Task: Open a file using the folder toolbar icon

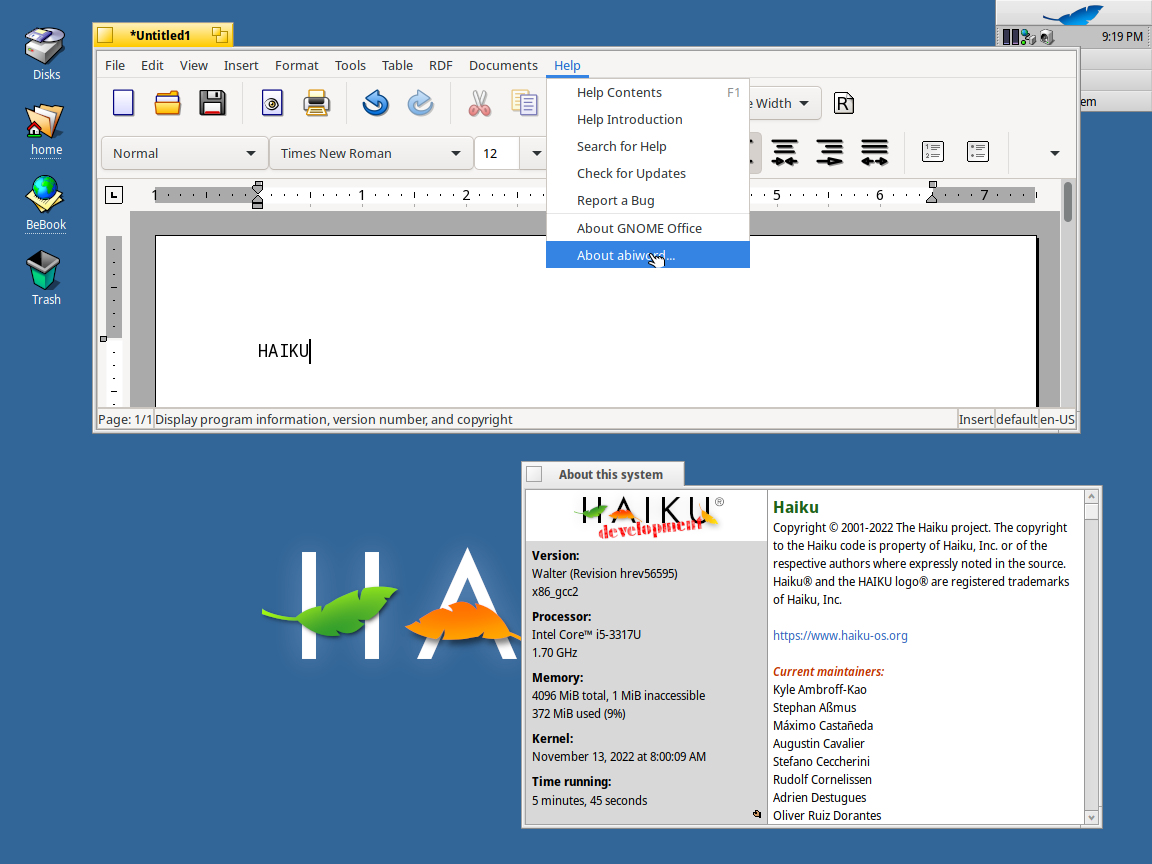Action: point(167,102)
